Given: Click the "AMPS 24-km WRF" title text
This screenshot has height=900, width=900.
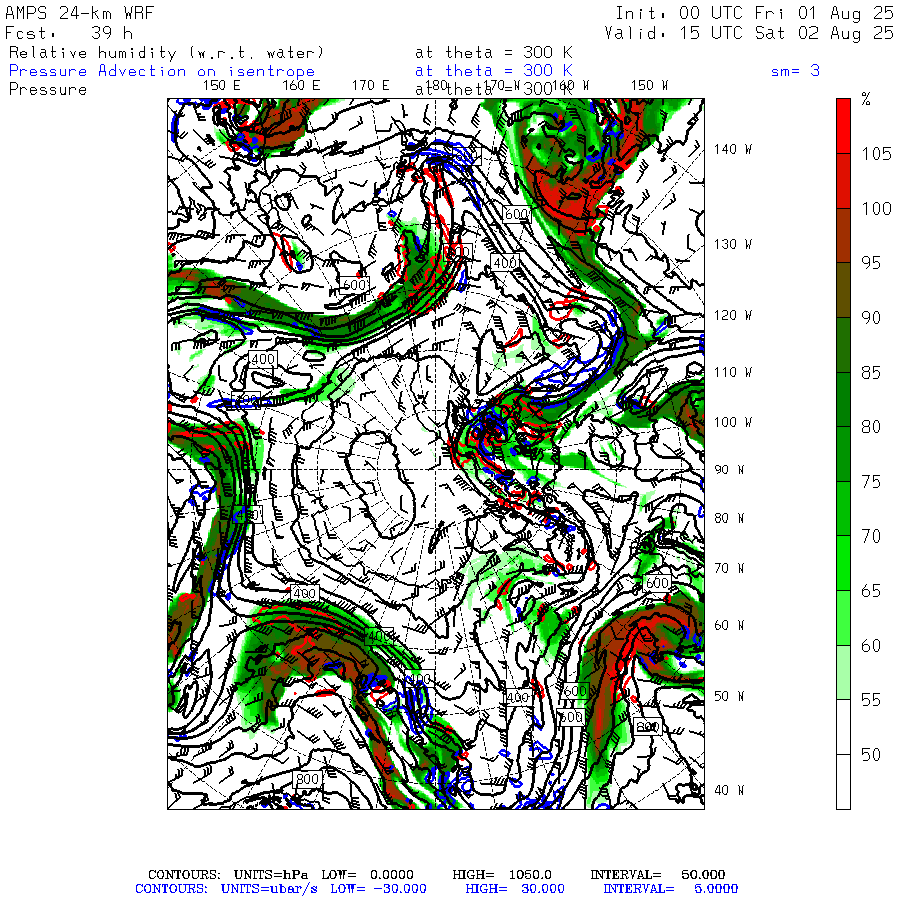Looking at the screenshot, I should (x=79, y=13).
